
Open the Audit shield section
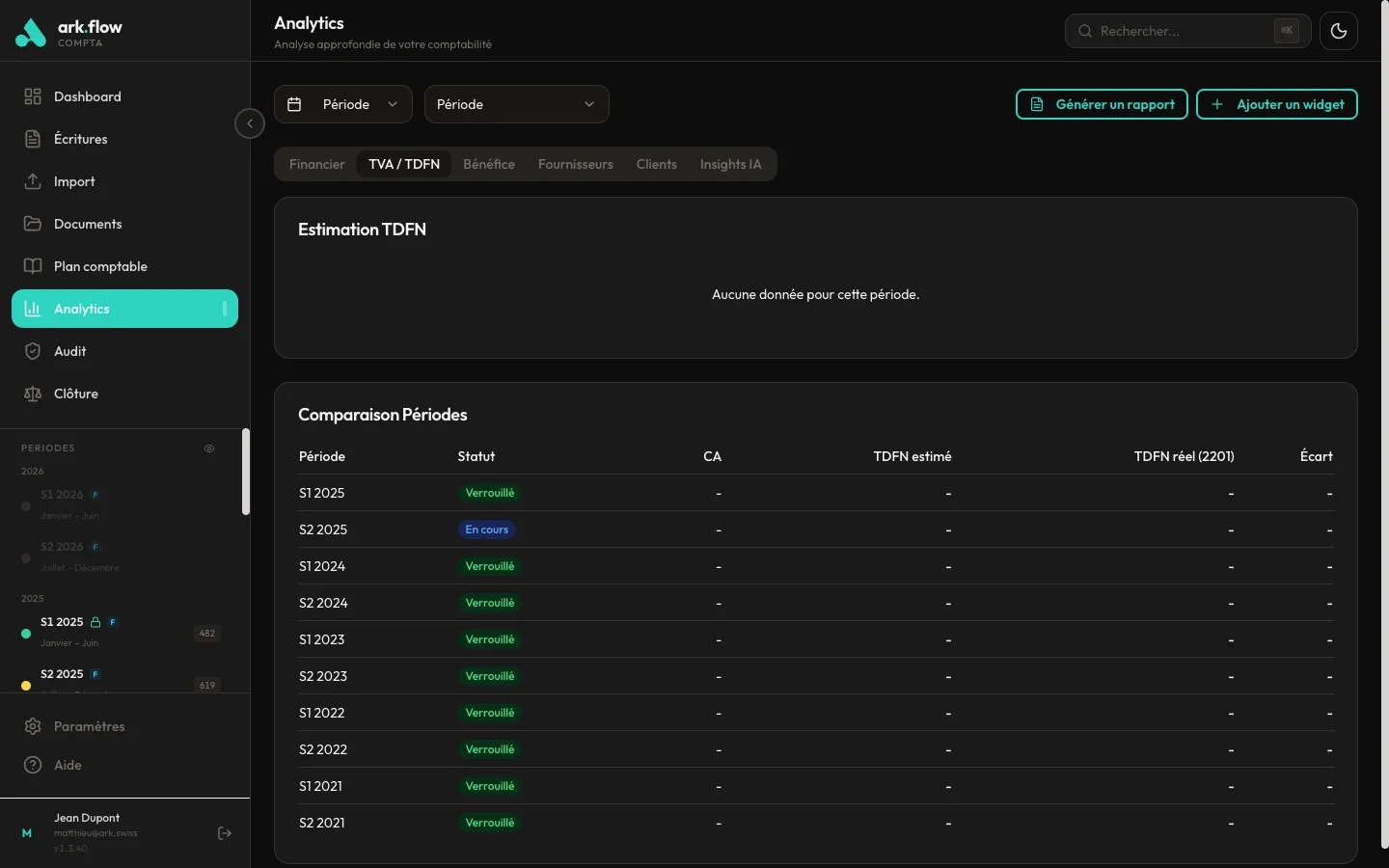coord(69,351)
